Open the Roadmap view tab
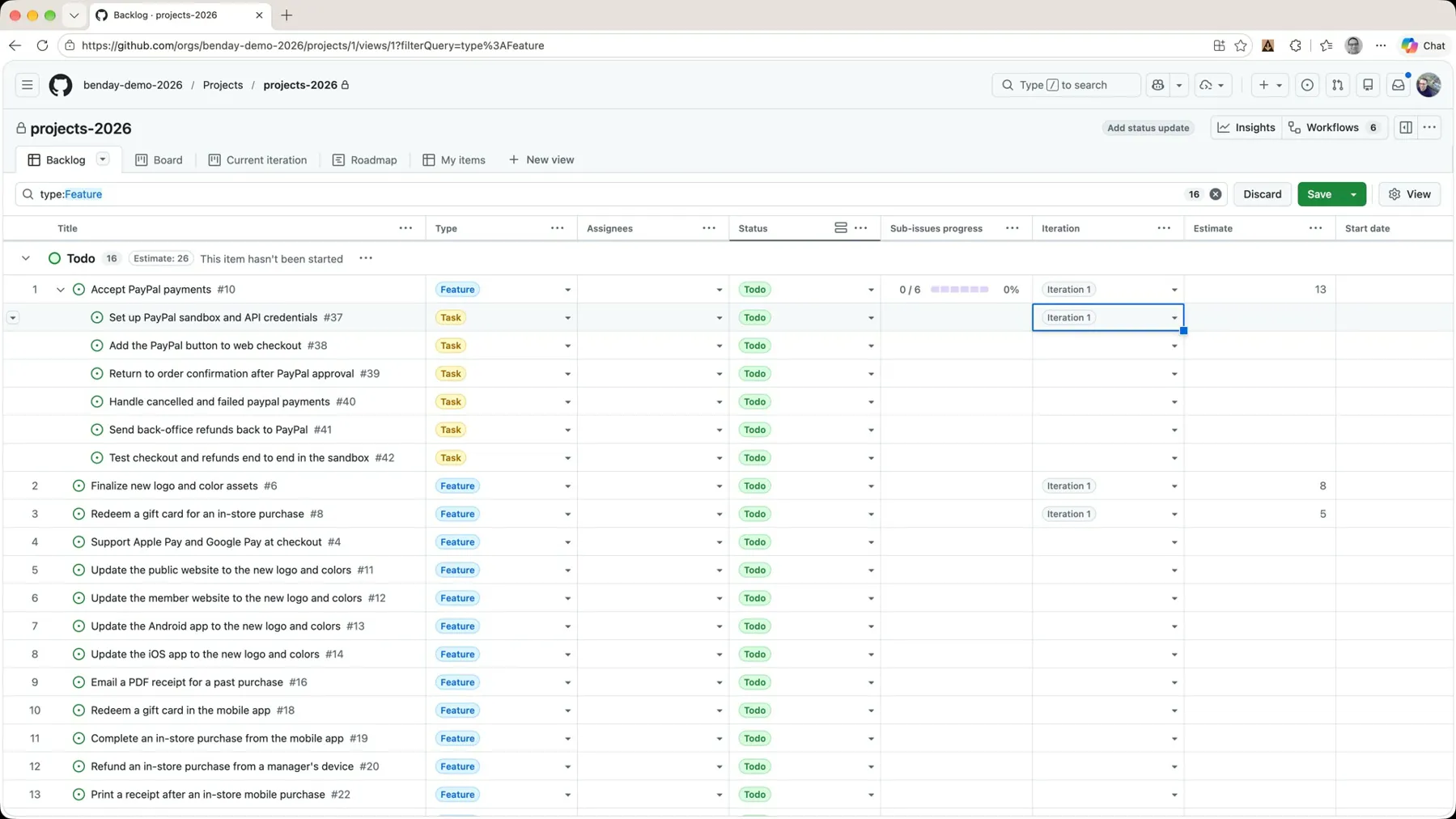The height and width of the screenshot is (819, 1456). tap(364, 160)
